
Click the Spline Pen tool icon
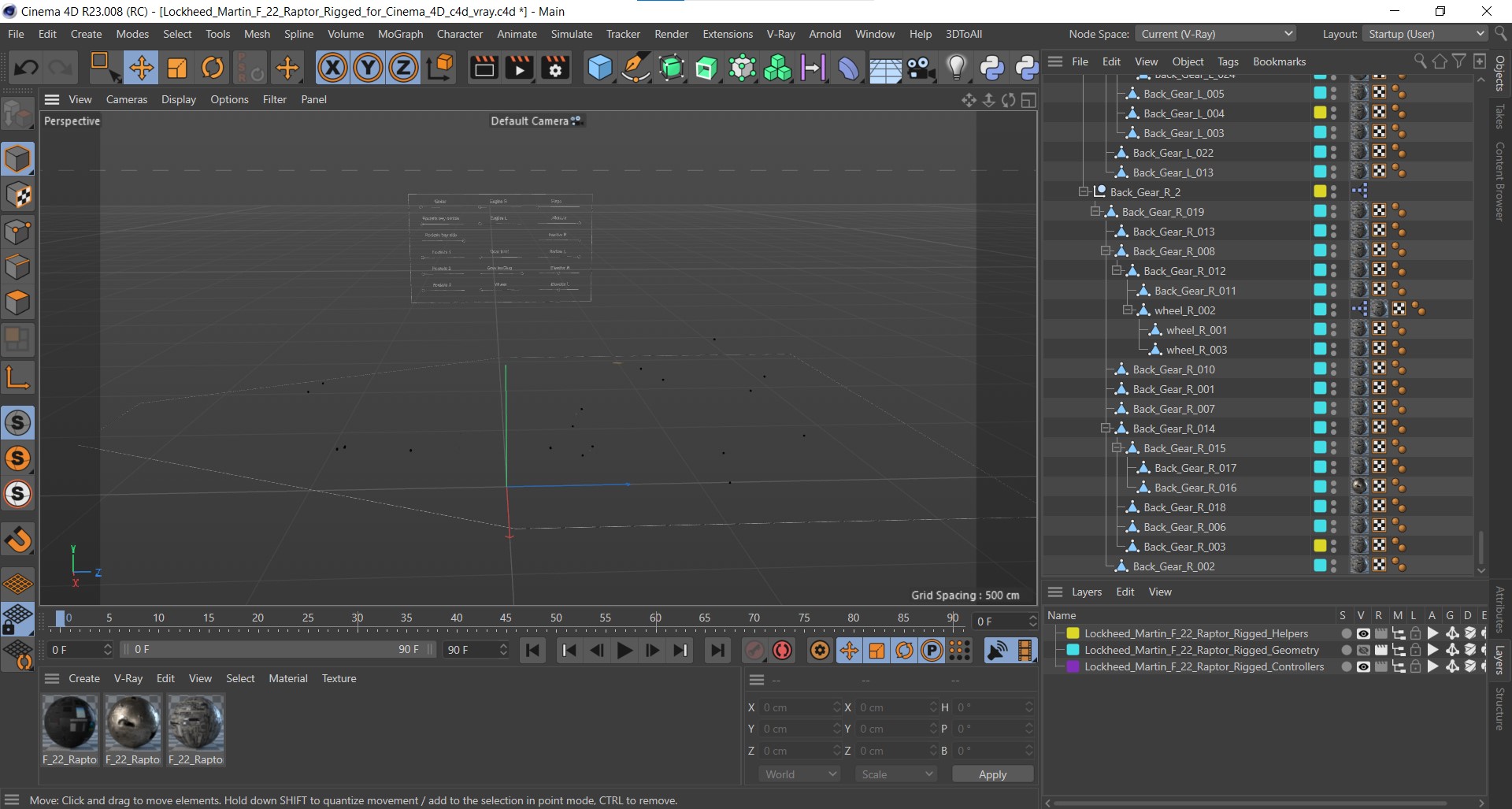[635, 68]
